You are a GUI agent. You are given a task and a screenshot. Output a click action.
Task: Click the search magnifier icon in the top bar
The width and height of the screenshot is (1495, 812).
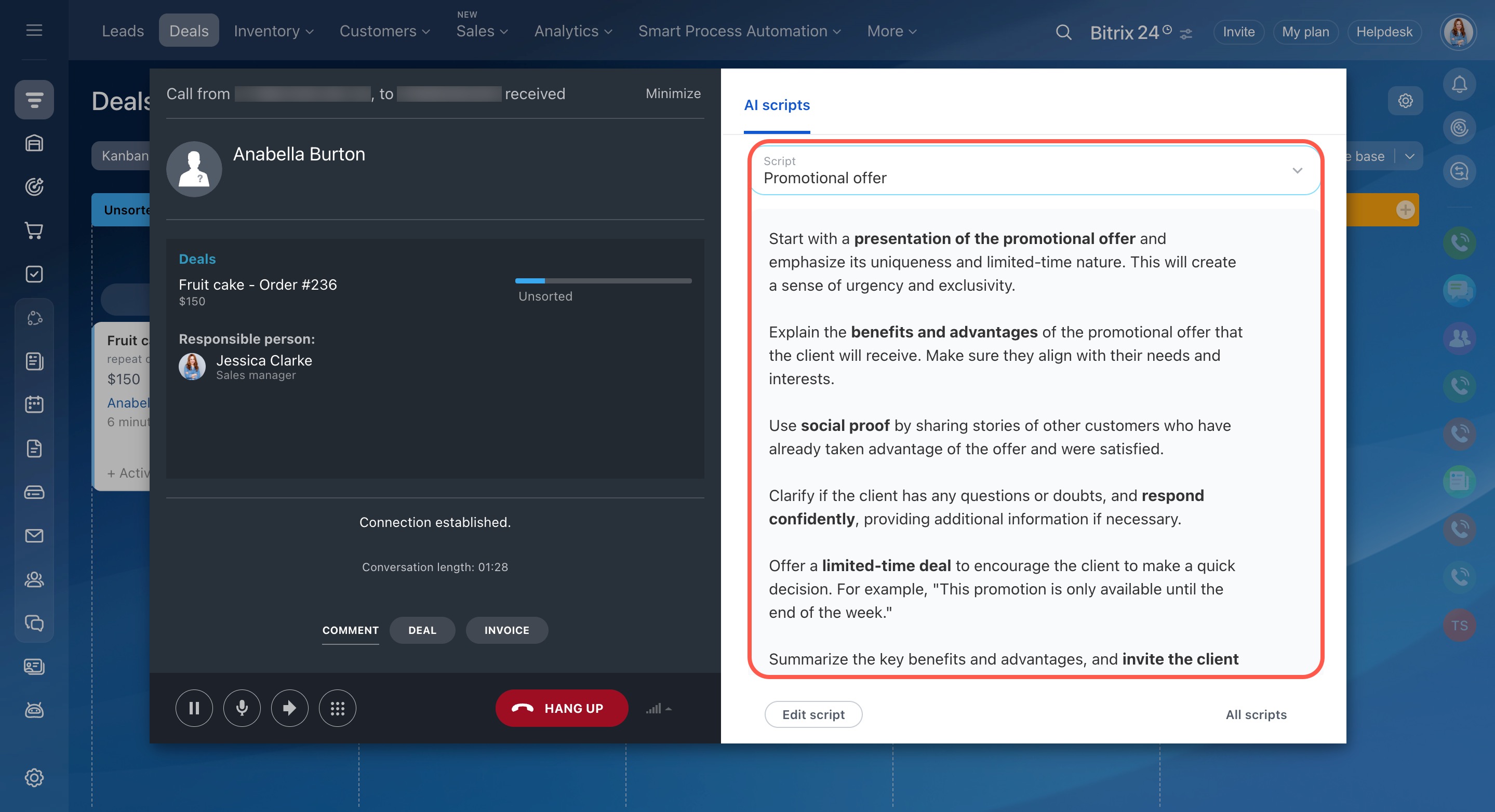point(1063,32)
